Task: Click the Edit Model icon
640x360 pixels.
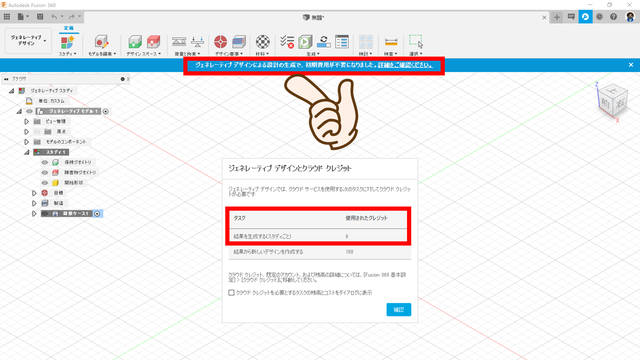Action: (102, 42)
